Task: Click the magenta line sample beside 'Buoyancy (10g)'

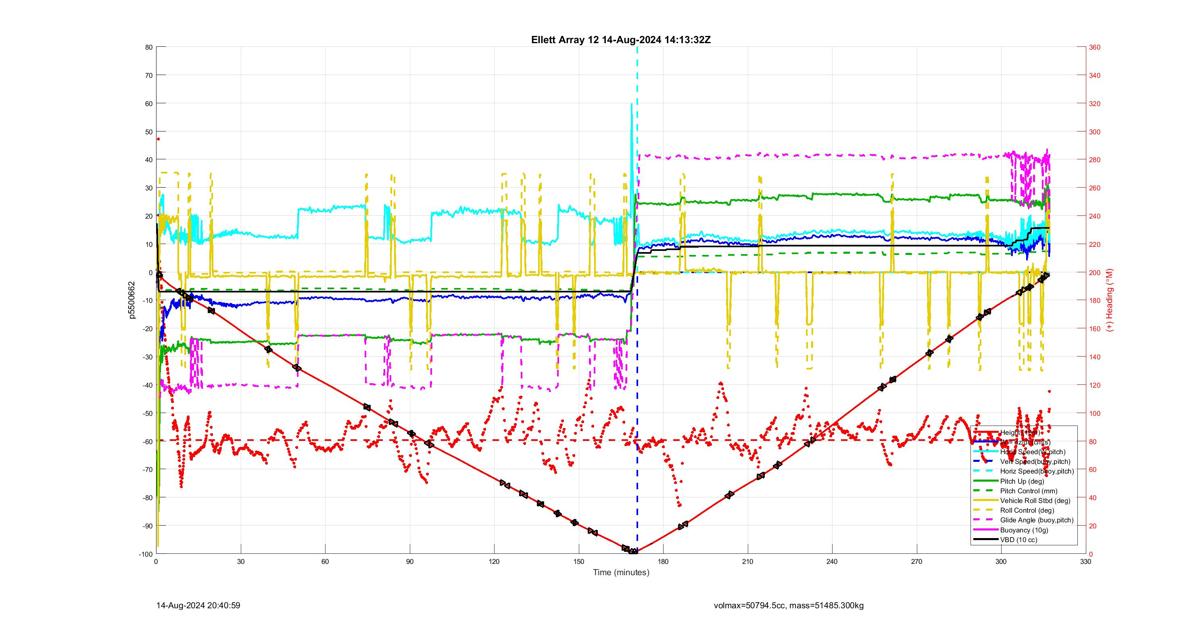Action: coord(985,530)
